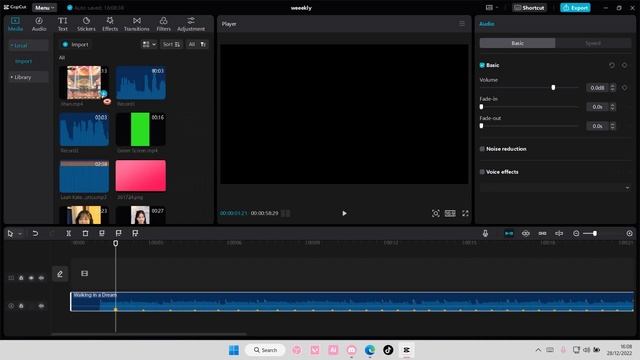The height and width of the screenshot is (360, 640).
Task: Click the Import button in media panel
Action: click(76, 44)
